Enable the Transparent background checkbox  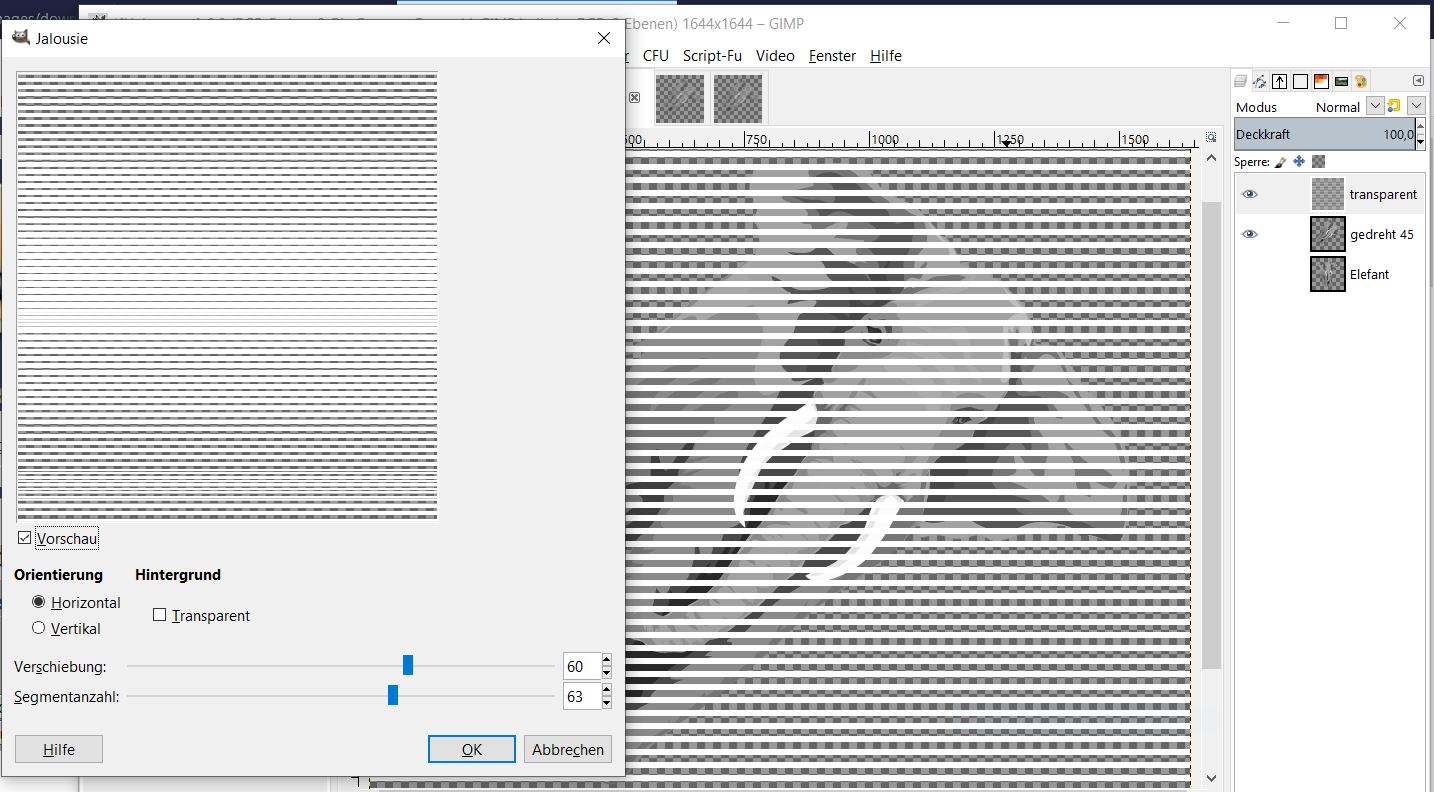[160, 615]
